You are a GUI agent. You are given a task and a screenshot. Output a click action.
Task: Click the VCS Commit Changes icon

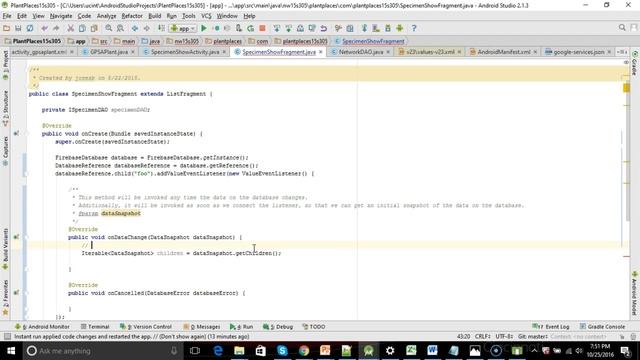(289, 28)
